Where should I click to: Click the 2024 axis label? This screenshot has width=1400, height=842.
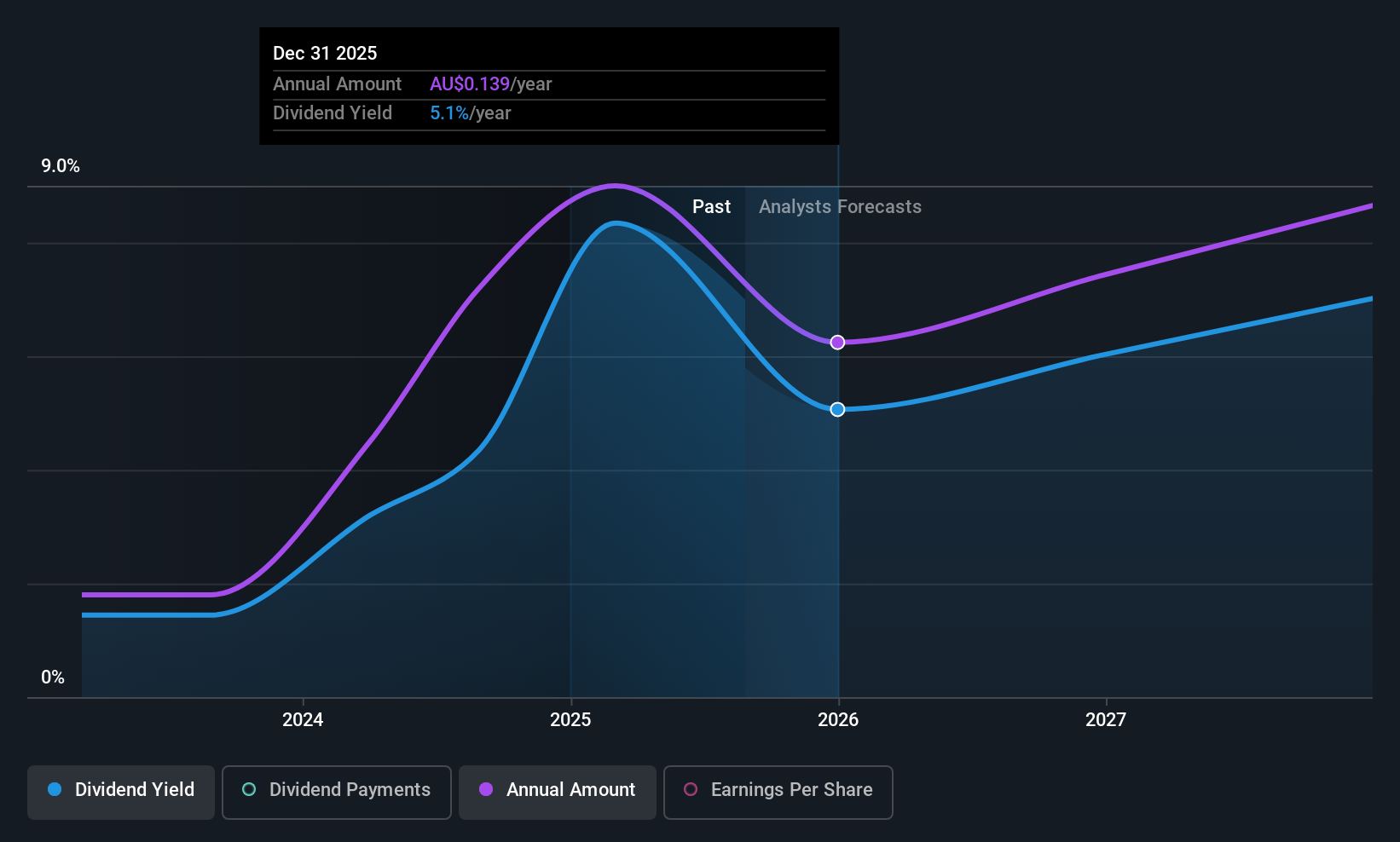[x=303, y=719]
